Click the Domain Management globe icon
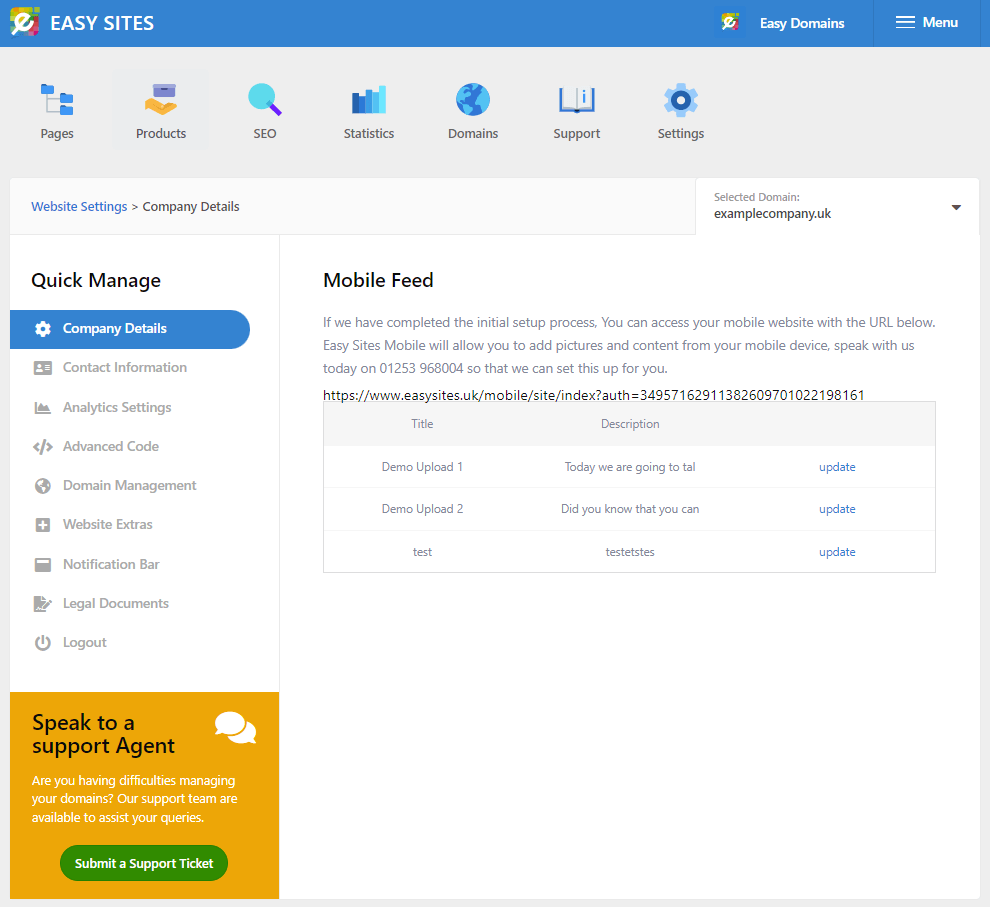Viewport: 990px width, 907px height. (43, 486)
